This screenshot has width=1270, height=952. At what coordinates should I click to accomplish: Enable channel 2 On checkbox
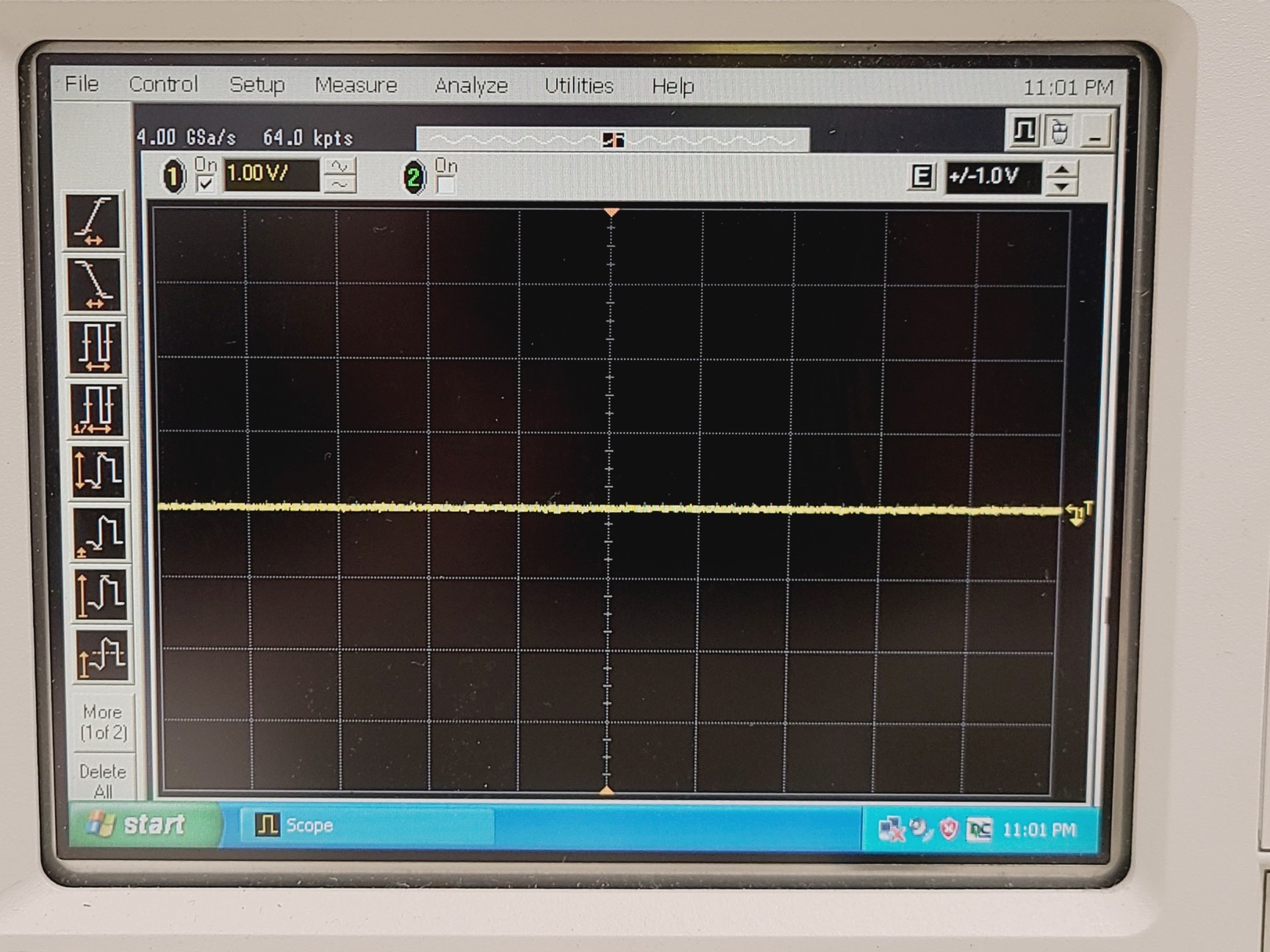click(445, 185)
